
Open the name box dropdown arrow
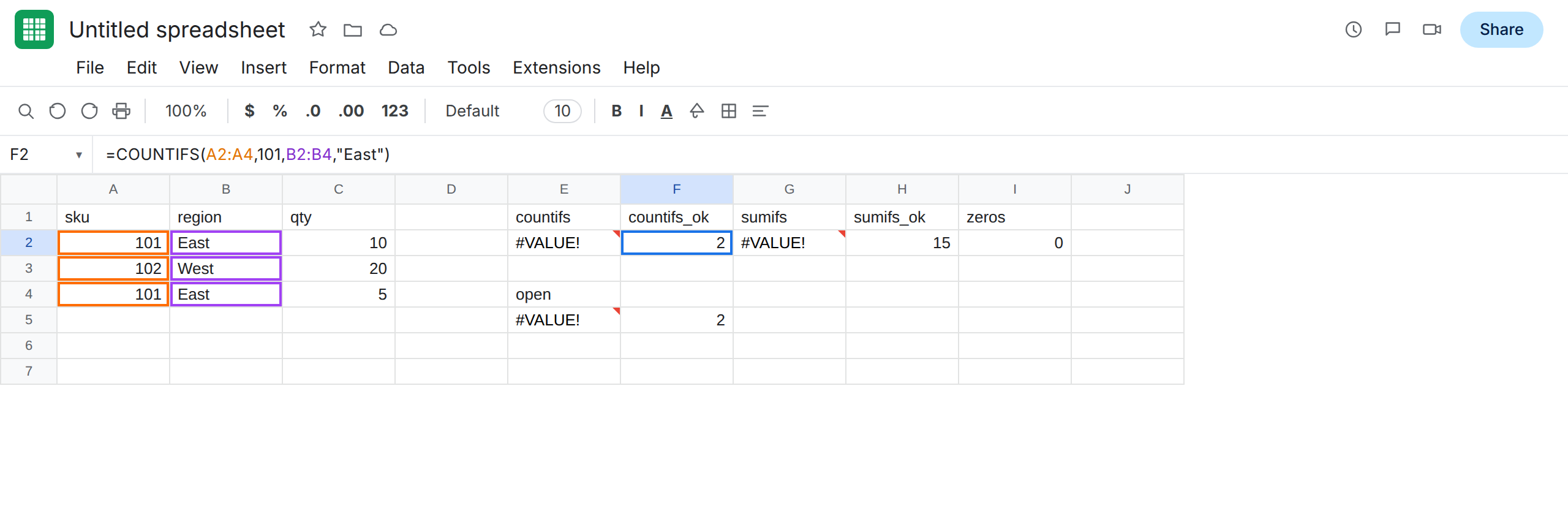79,155
